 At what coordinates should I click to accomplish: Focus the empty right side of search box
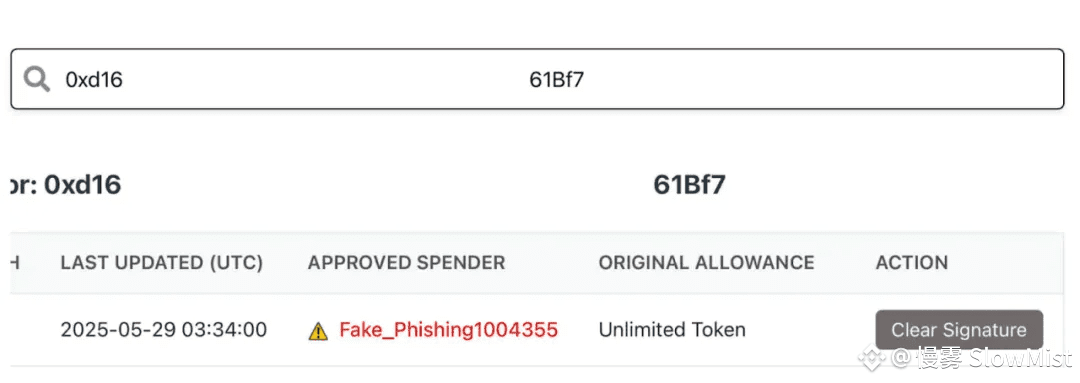point(823,79)
